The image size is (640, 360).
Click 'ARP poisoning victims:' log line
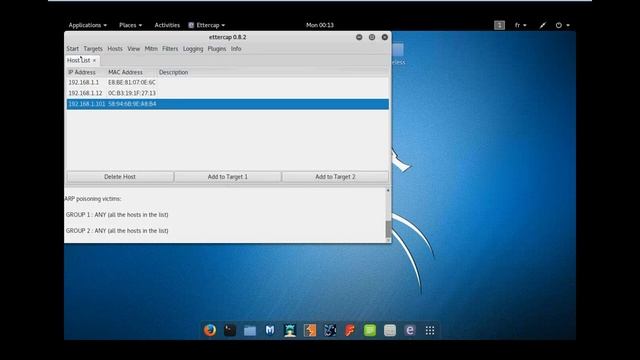tap(93, 199)
